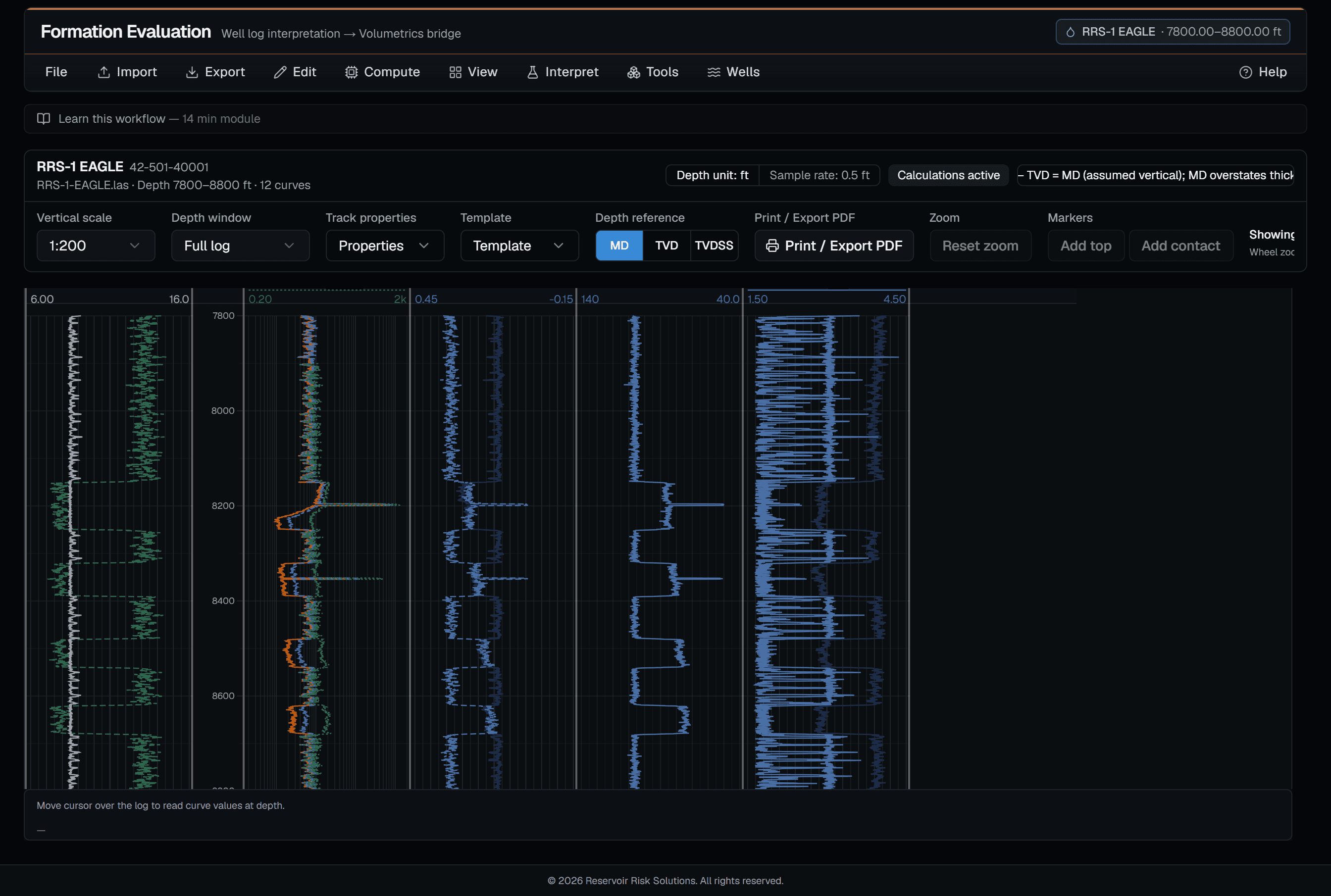This screenshot has height=896, width=1331.
Task: Click the View grid icon
Action: point(456,72)
